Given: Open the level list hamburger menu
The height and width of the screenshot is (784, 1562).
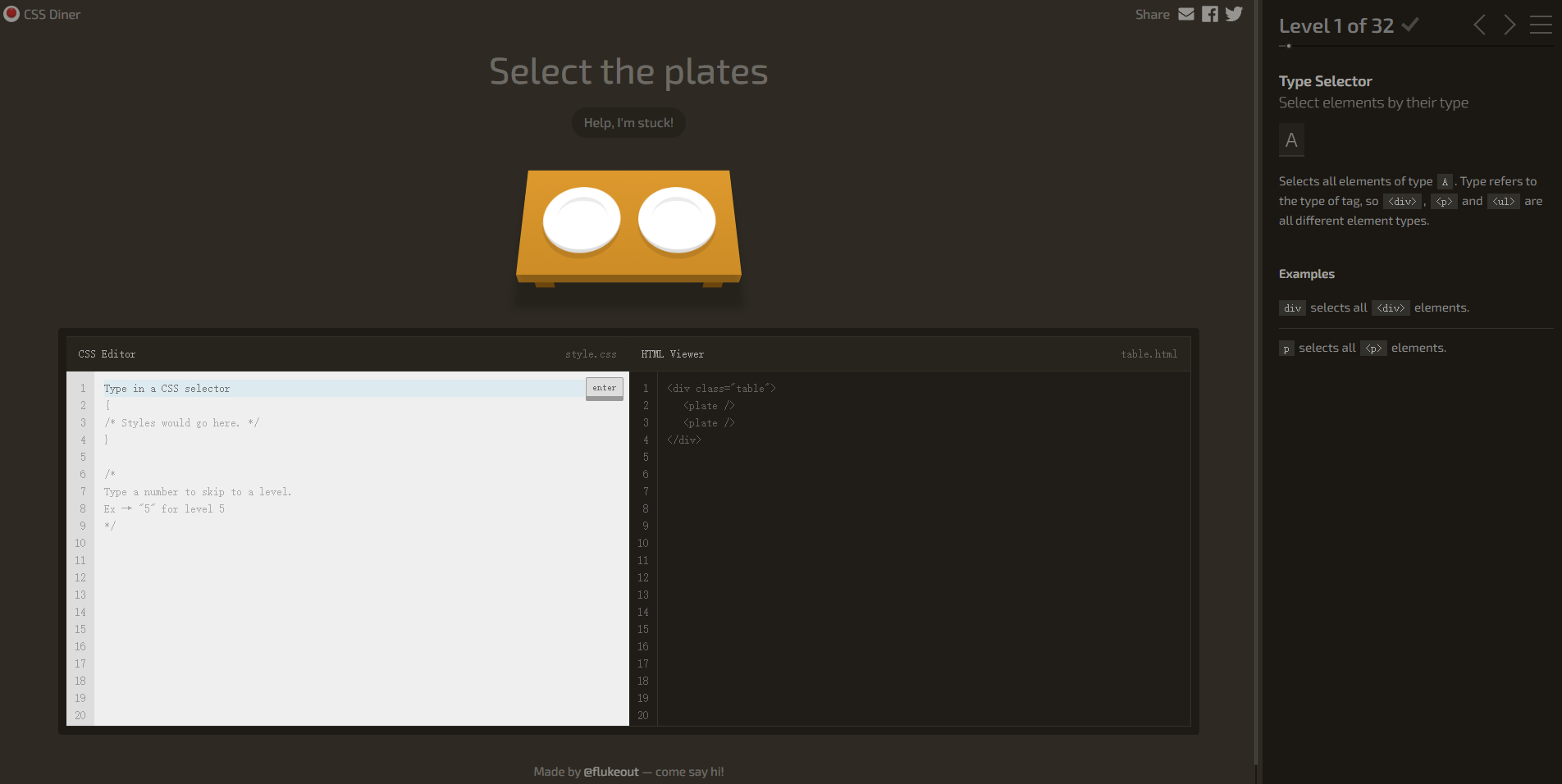Looking at the screenshot, I should click(1541, 25).
